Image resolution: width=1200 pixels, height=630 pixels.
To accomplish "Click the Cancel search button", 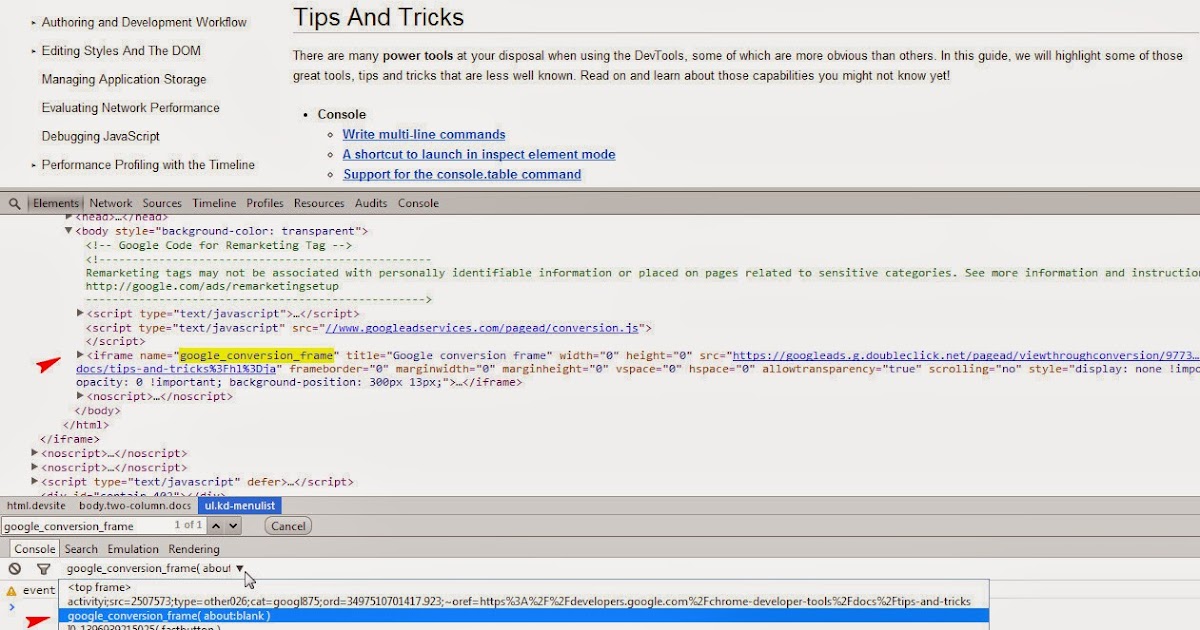I will [288, 526].
